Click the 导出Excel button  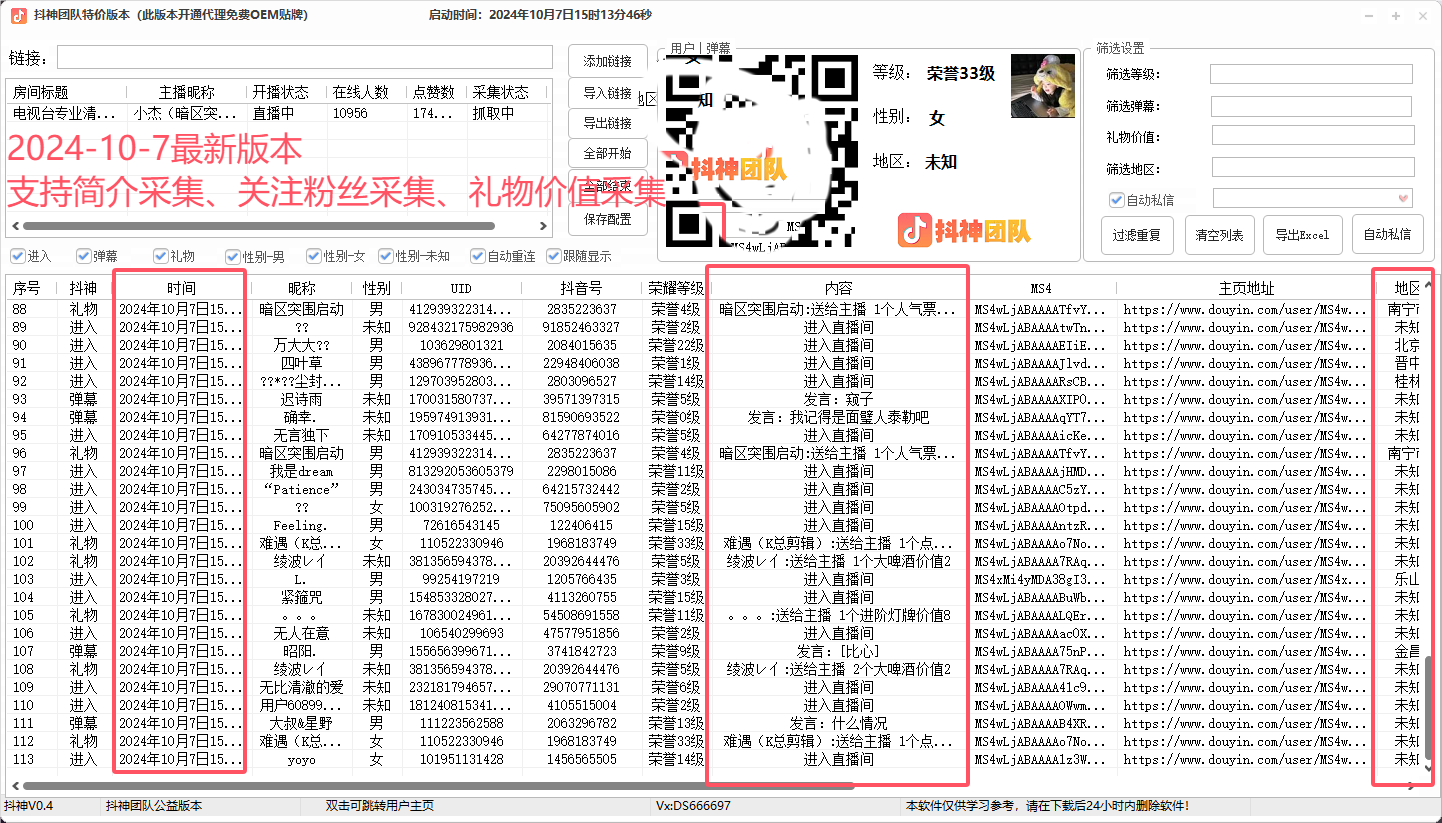(x=1302, y=235)
